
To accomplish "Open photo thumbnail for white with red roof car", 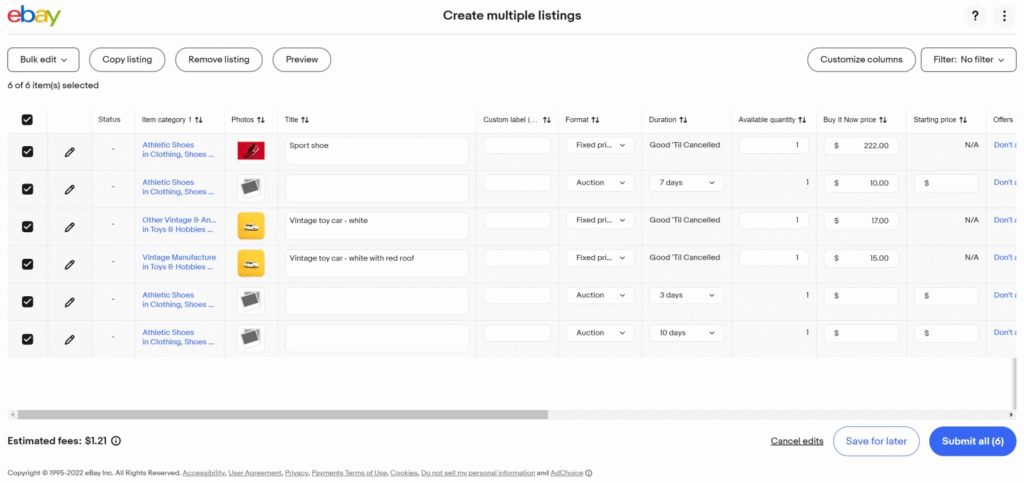I will 251,264.
